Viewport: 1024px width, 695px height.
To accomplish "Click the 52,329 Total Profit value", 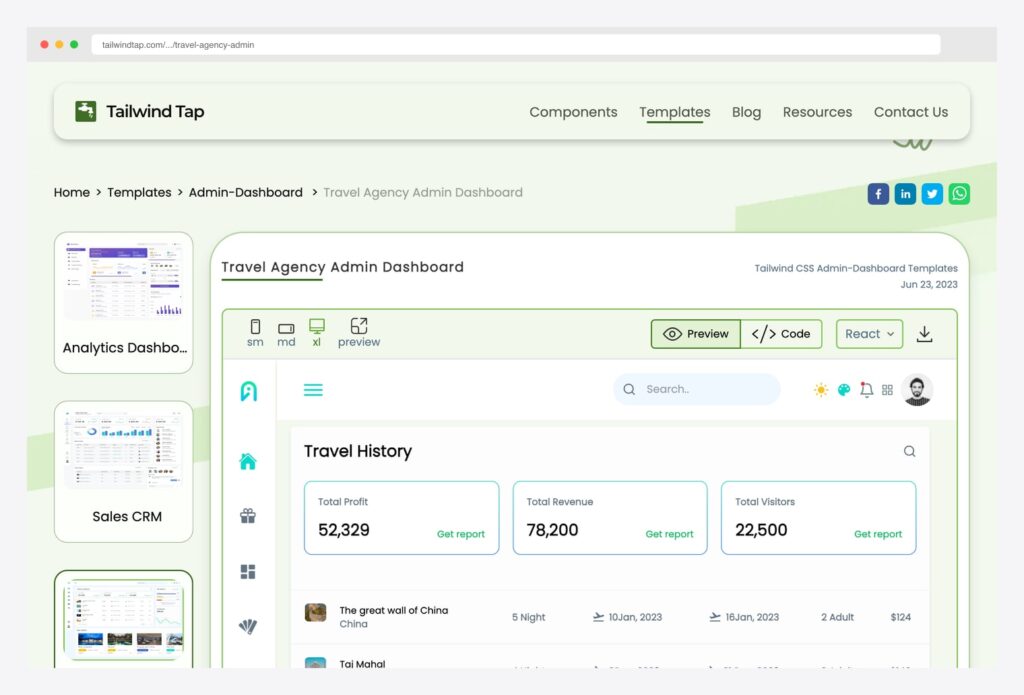I will click(344, 530).
